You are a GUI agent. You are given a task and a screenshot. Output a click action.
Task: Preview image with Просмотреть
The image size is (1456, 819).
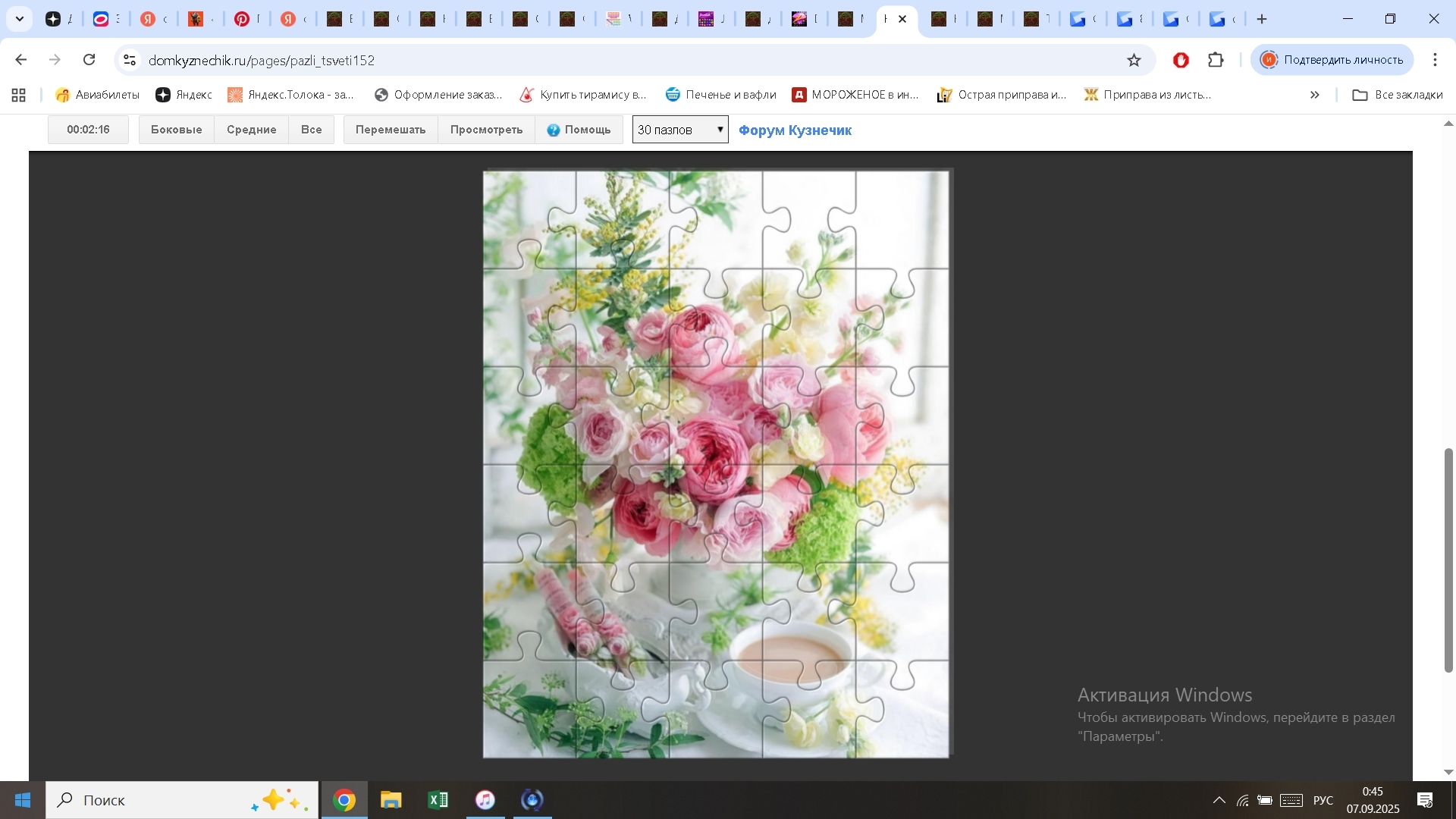point(486,130)
